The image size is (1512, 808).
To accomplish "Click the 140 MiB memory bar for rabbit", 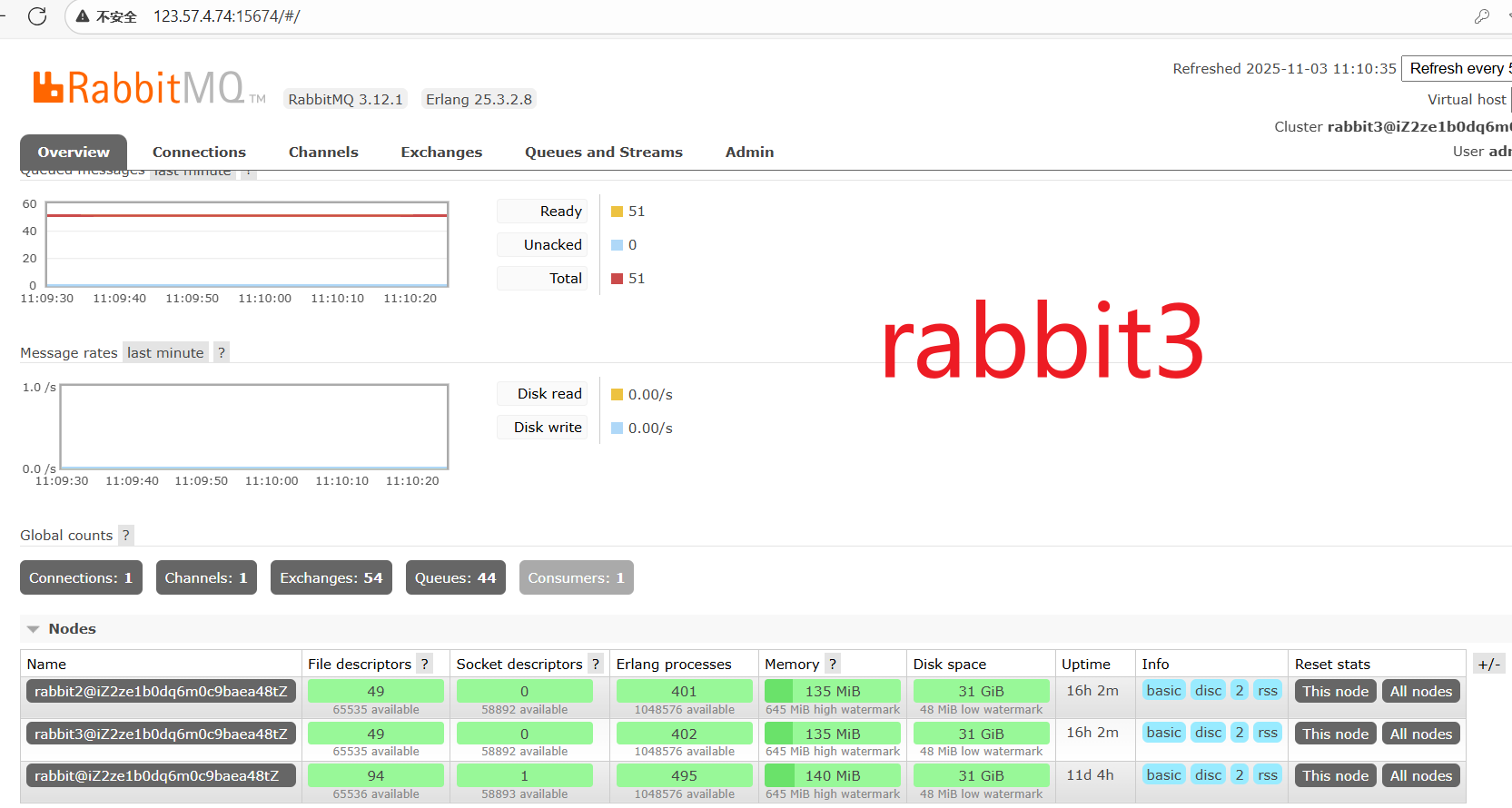I will (x=833, y=775).
